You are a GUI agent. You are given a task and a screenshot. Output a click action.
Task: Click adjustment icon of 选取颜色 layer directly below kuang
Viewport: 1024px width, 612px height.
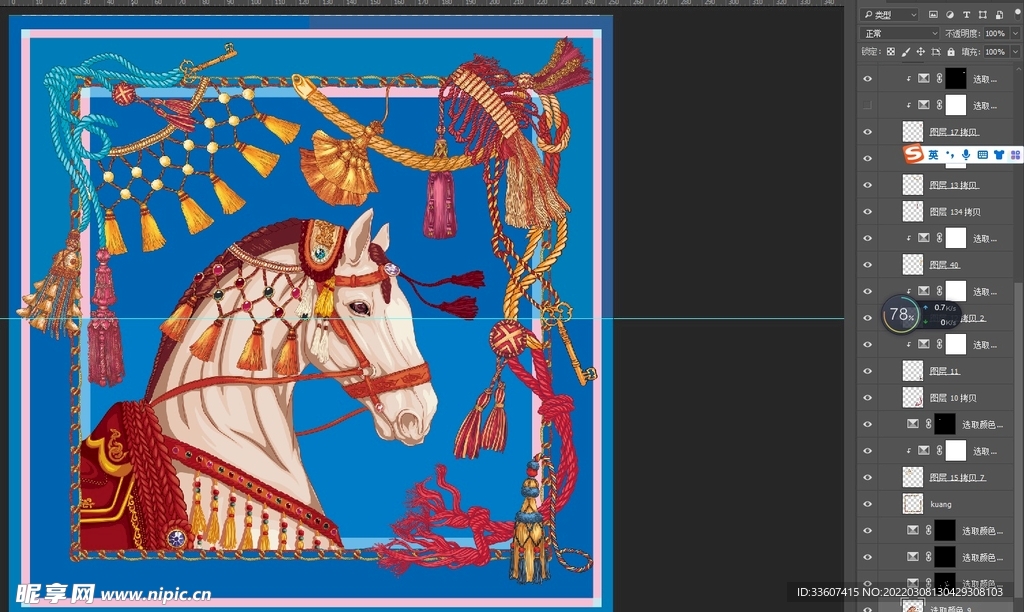(x=912, y=530)
